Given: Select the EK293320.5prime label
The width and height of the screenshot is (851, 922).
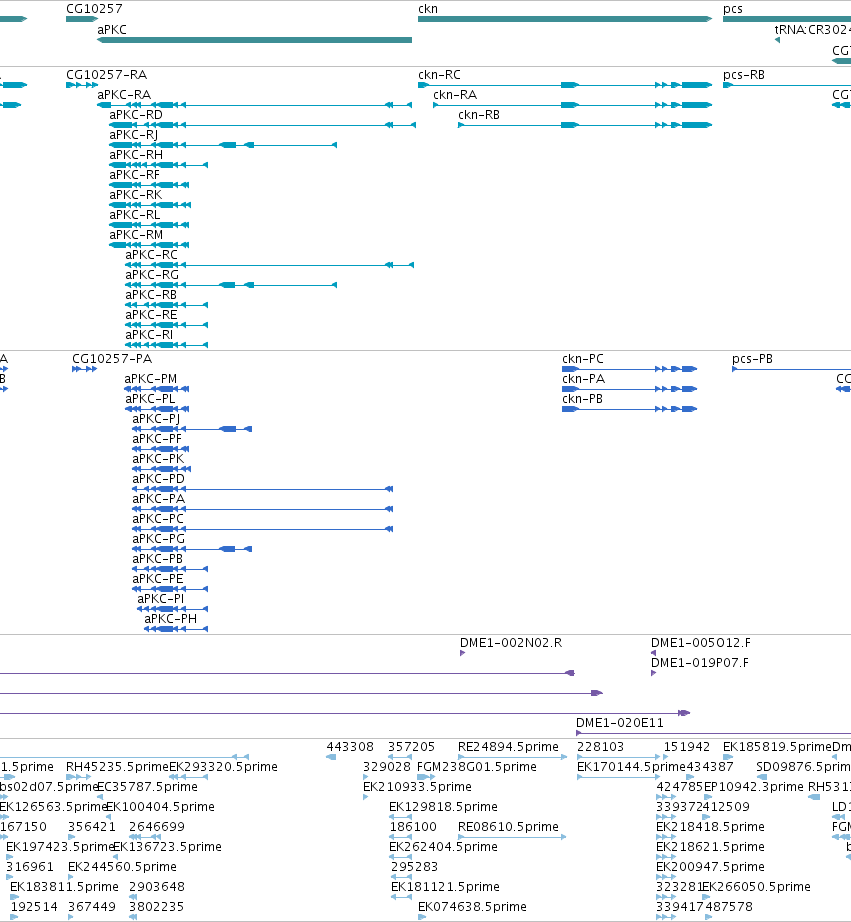Looking at the screenshot, I should click(223, 767).
